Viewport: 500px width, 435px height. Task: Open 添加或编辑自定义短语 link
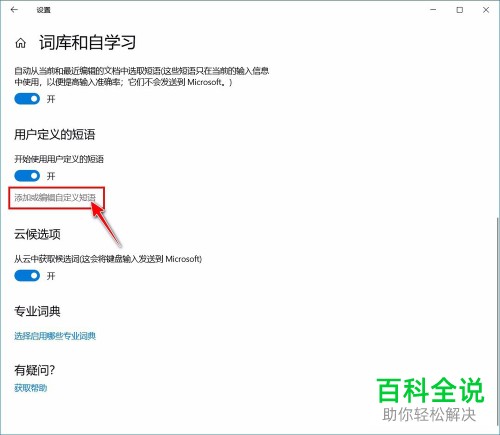[x=55, y=198]
